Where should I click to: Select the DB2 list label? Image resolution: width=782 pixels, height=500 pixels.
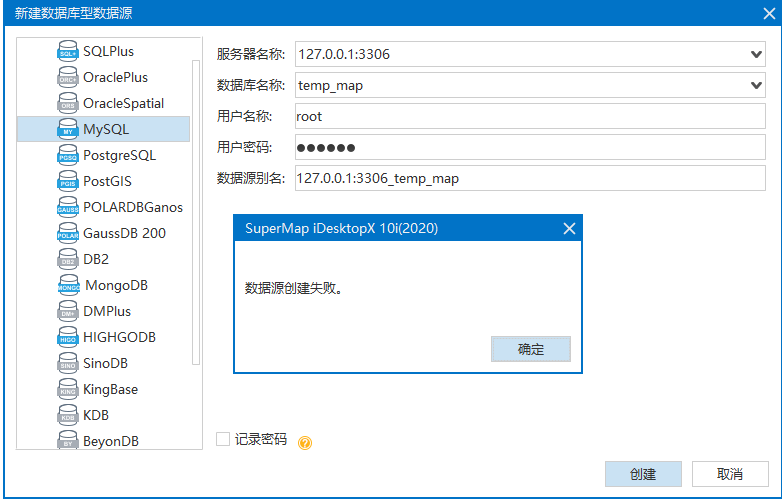pyautogui.click(x=96, y=259)
